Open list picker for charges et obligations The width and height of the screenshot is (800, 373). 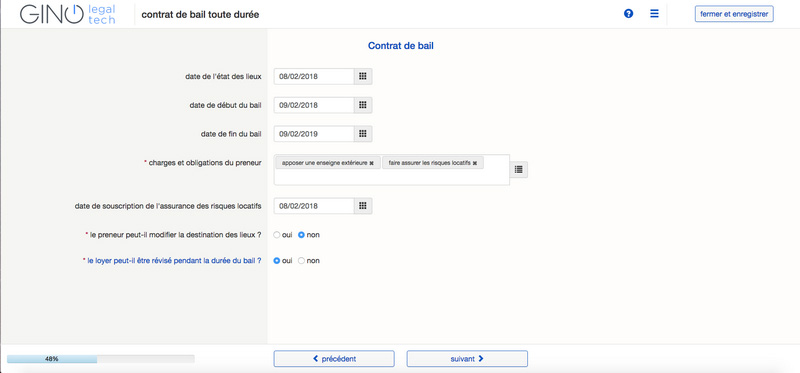(x=519, y=169)
